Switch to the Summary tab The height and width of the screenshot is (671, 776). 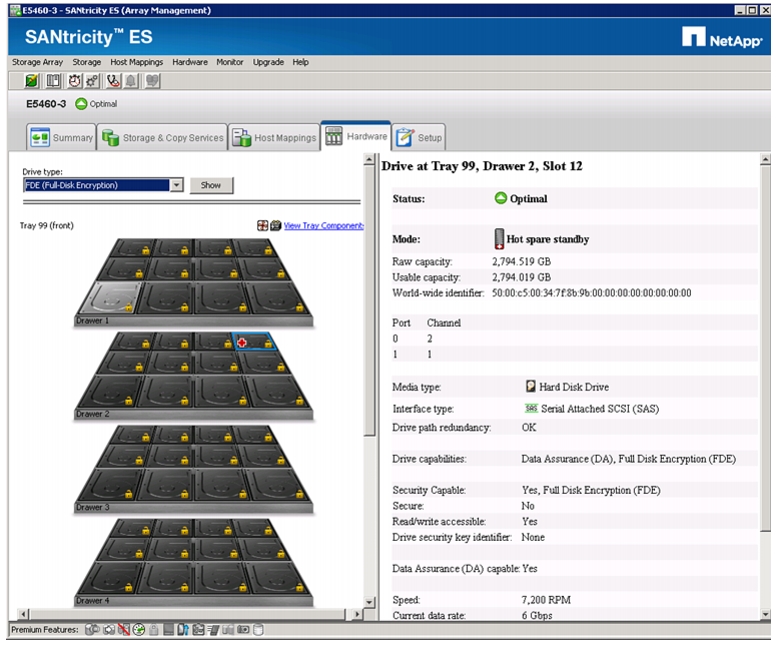61,138
